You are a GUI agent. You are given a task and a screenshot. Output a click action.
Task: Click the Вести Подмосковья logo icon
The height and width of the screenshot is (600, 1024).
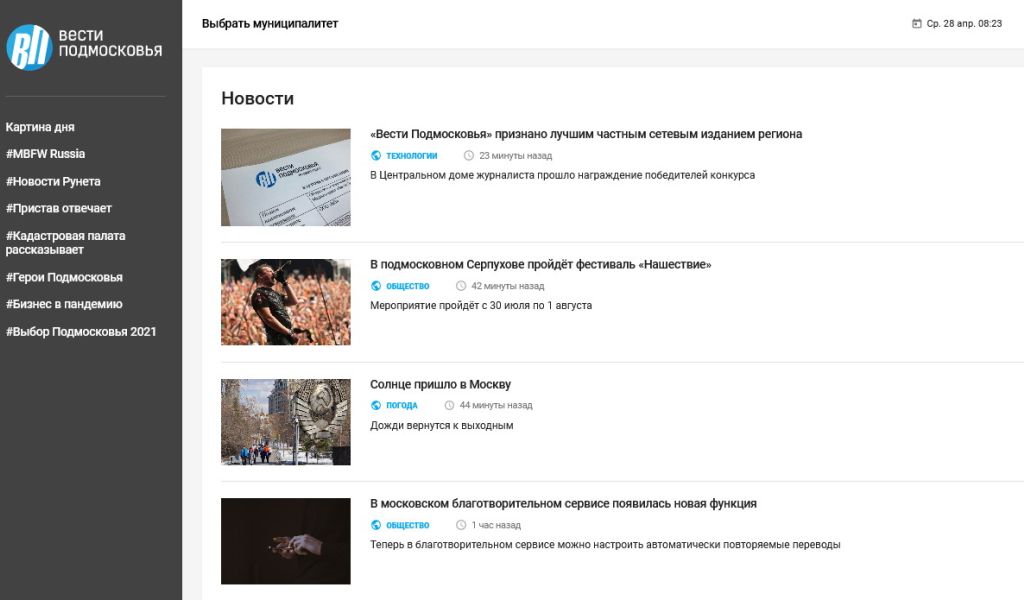[29, 48]
